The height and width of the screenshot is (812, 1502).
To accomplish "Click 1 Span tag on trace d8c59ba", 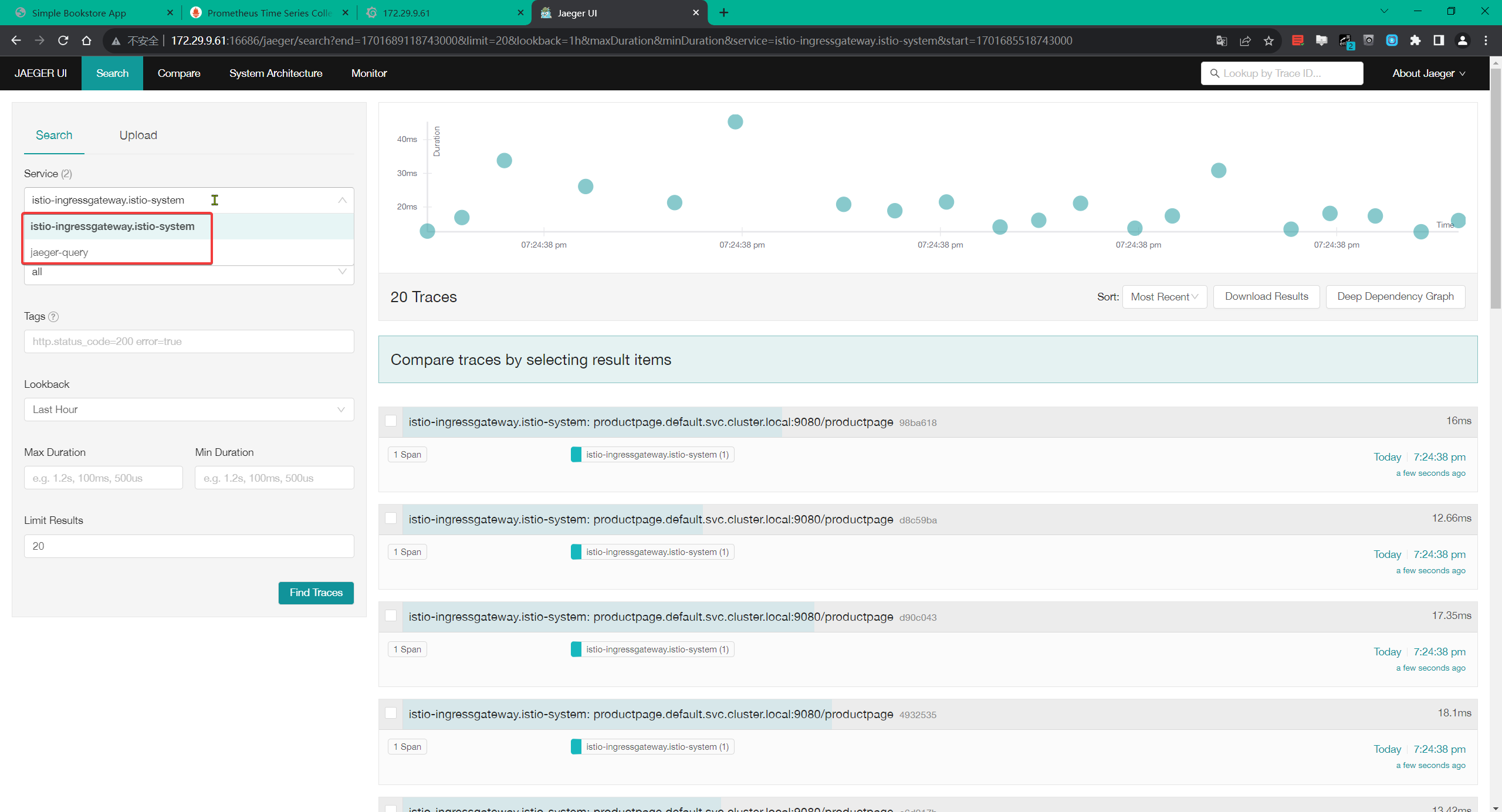I will pos(407,552).
